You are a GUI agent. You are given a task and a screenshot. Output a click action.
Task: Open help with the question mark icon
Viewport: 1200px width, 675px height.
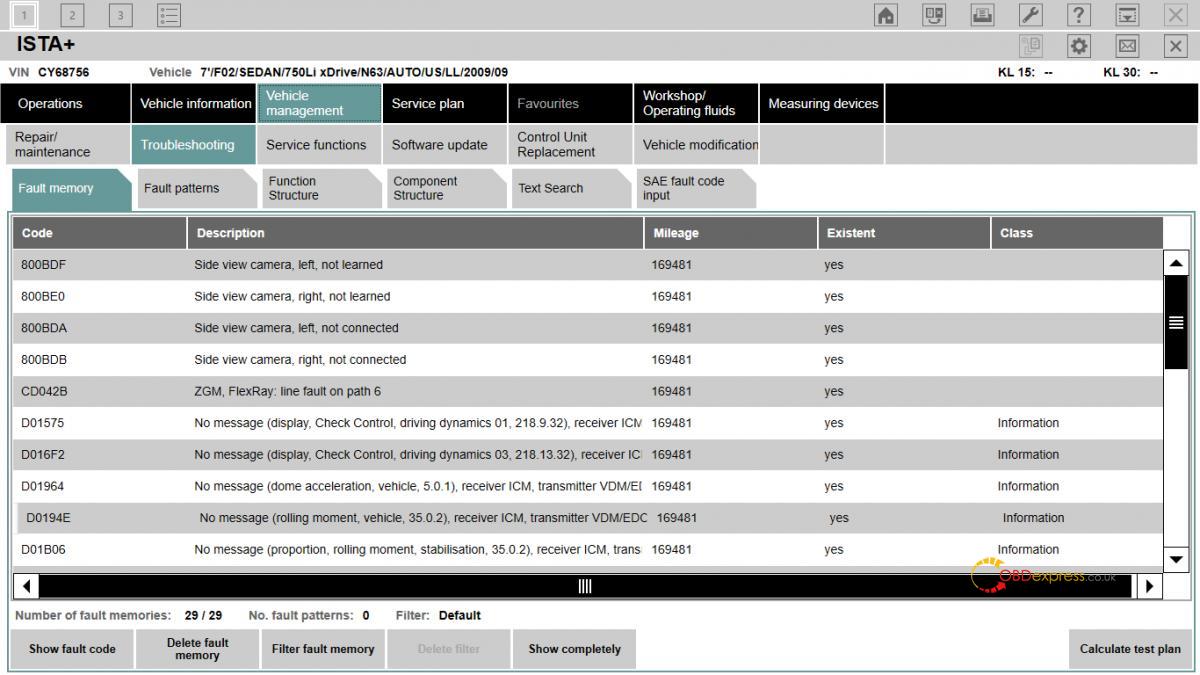pos(1079,15)
